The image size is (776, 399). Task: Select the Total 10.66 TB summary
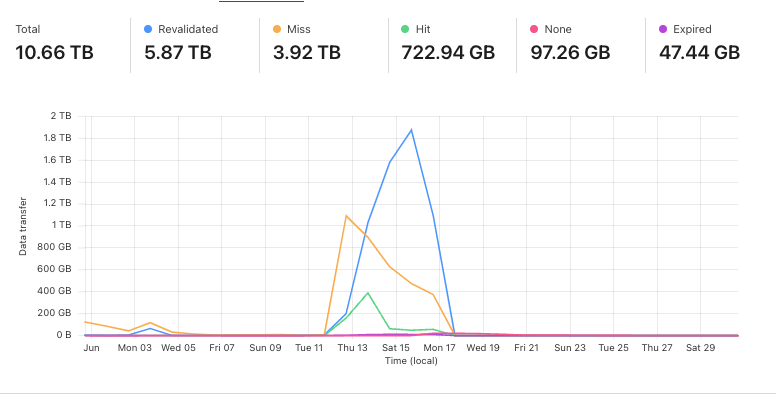tap(54, 44)
